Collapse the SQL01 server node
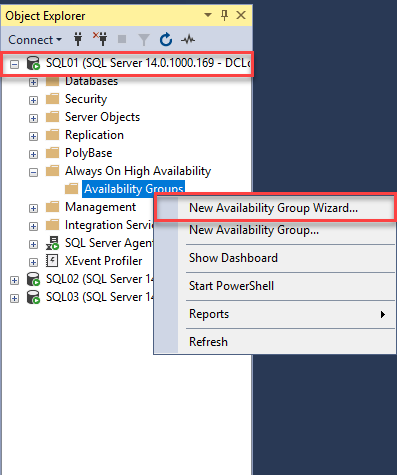This screenshot has width=397, height=475. click(x=14, y=64)
